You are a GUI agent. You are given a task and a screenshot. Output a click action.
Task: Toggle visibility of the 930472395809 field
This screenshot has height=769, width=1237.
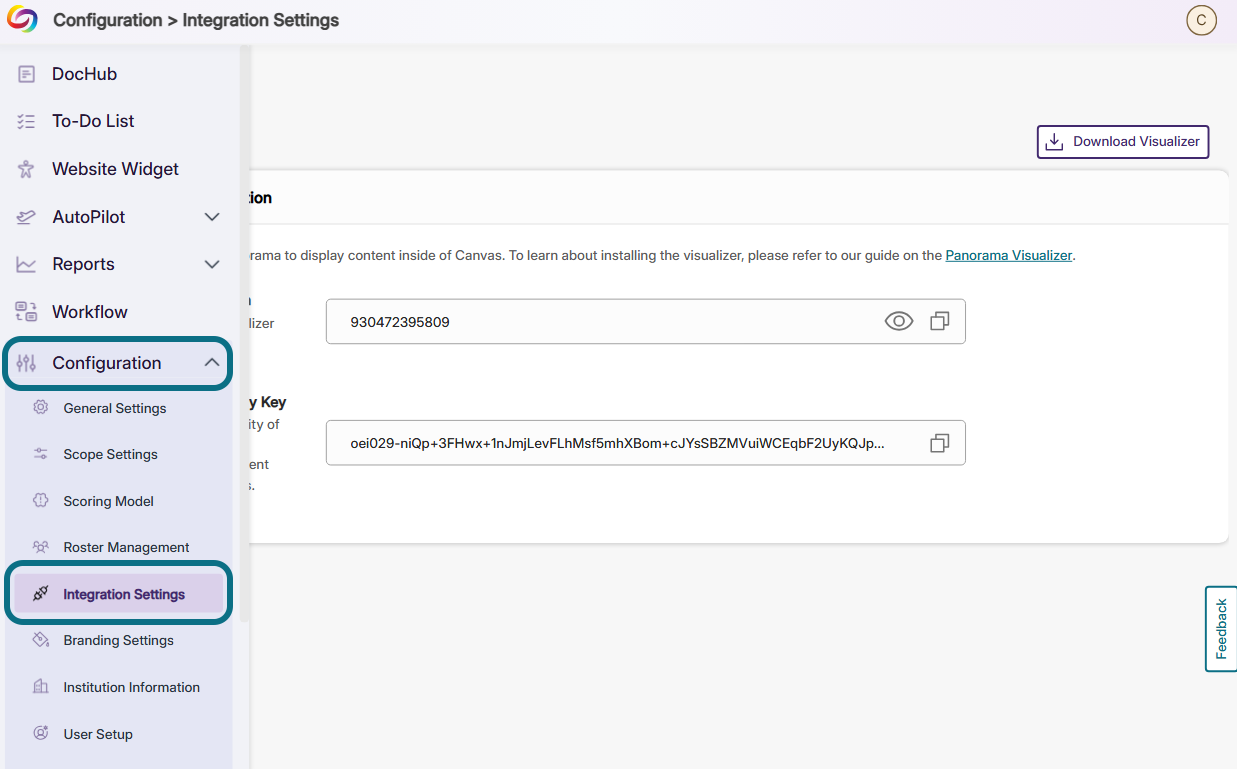click(x=899, y=321)
